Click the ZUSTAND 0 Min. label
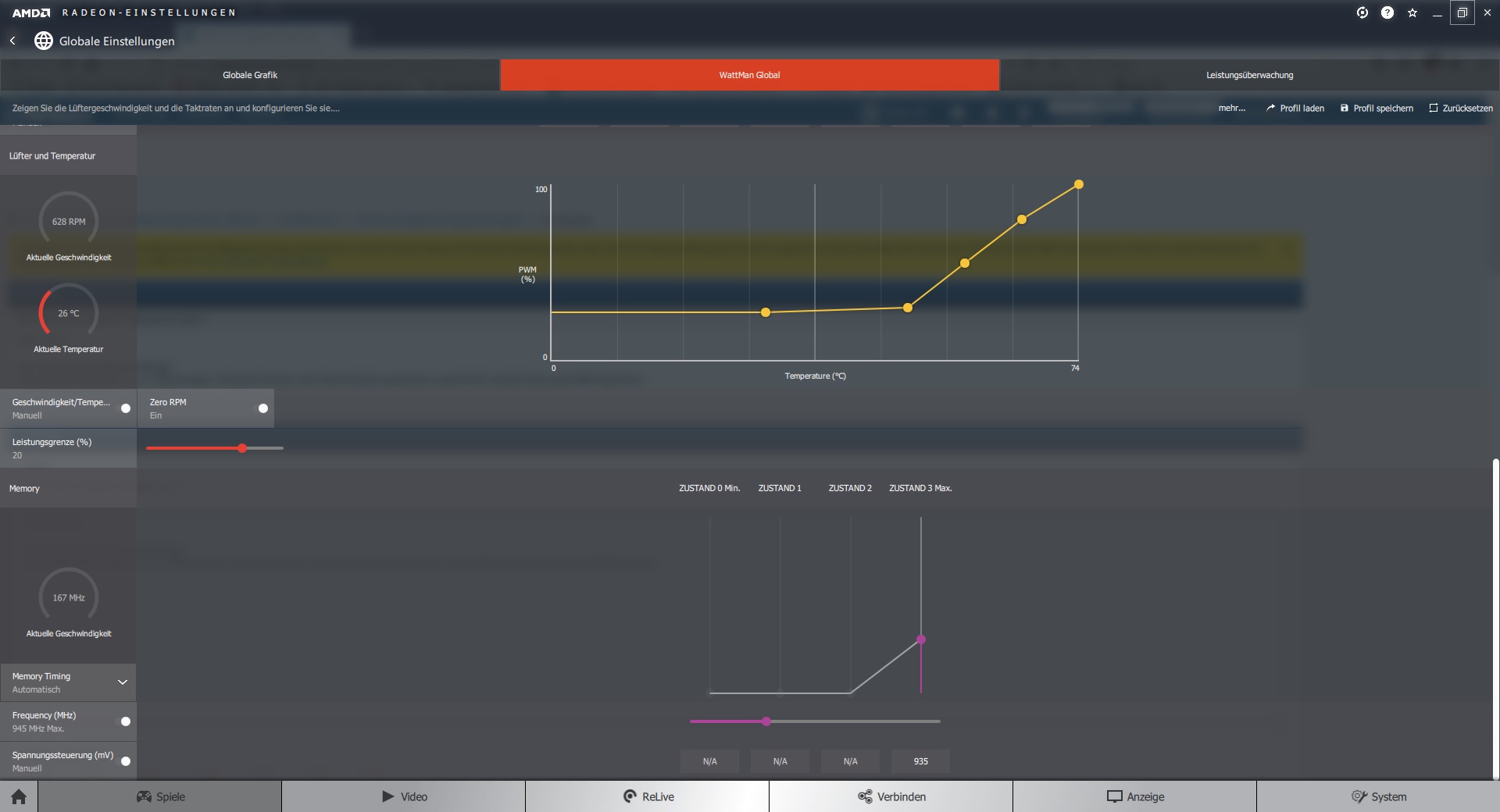Screen dimensions: 1500x812 [x=709, y=488]
